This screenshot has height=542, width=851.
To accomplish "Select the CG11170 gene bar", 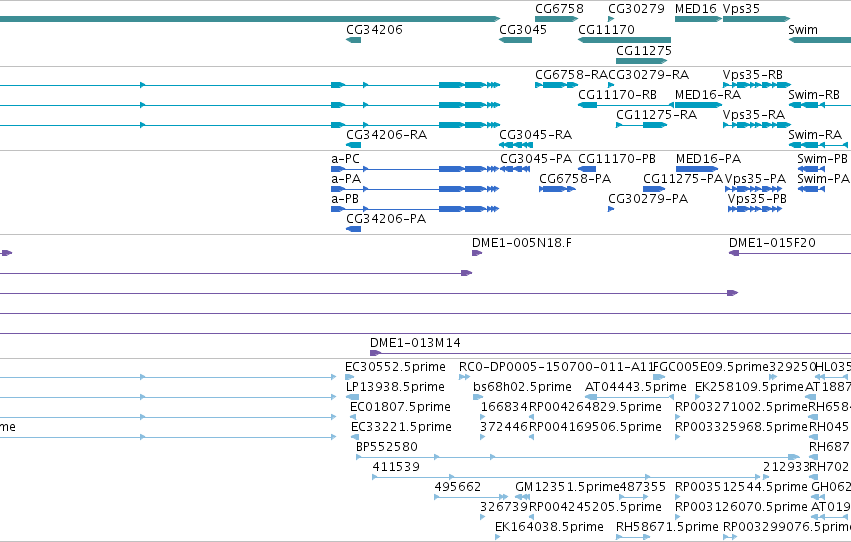I will (624, 40).
